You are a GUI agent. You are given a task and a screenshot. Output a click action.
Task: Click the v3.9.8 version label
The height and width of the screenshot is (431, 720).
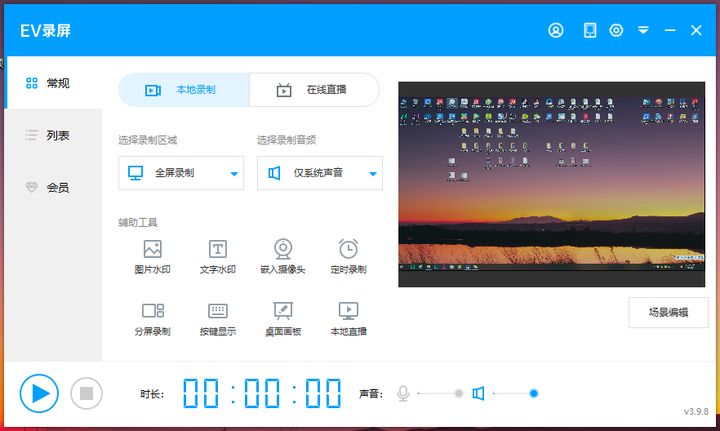click(696, 411)
